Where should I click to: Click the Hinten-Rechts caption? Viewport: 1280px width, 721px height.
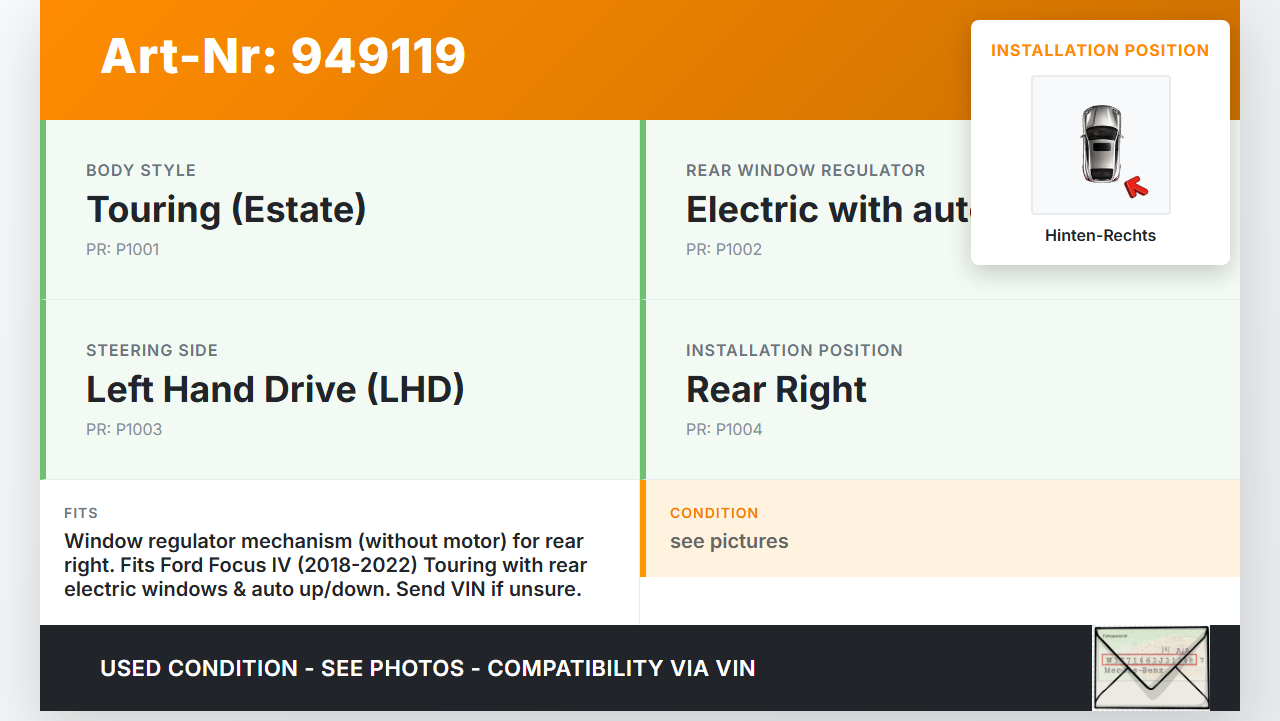point(1100,236)
